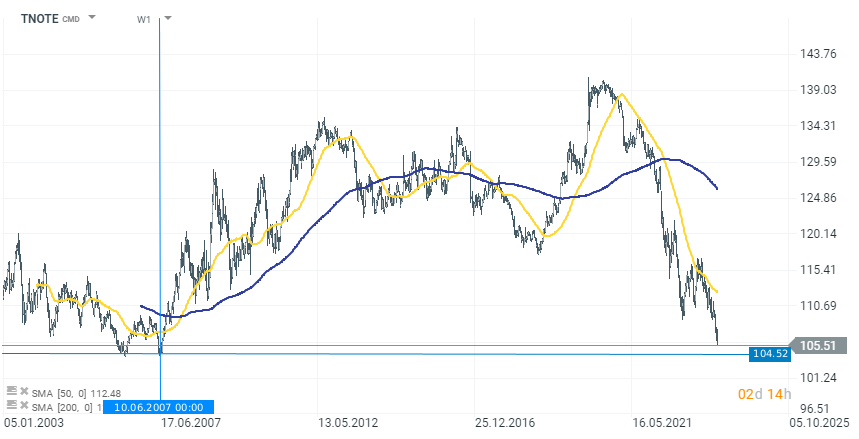Click the CMD label beside TNOTE
The image size is (859, 439).
pyautogui.click(x=71, y=20)
